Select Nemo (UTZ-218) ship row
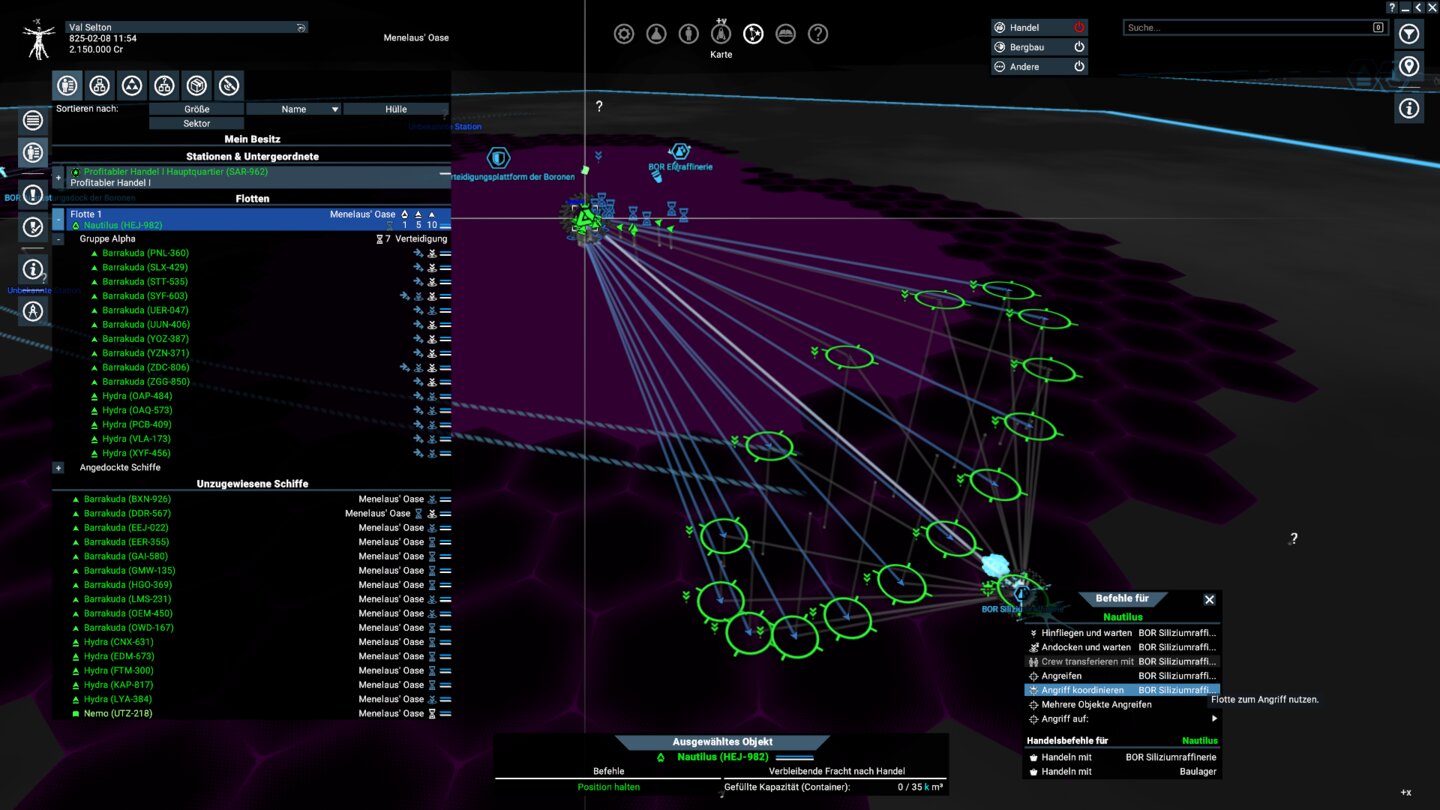This screenshot has height=810, width=1440. coord(251,713)
